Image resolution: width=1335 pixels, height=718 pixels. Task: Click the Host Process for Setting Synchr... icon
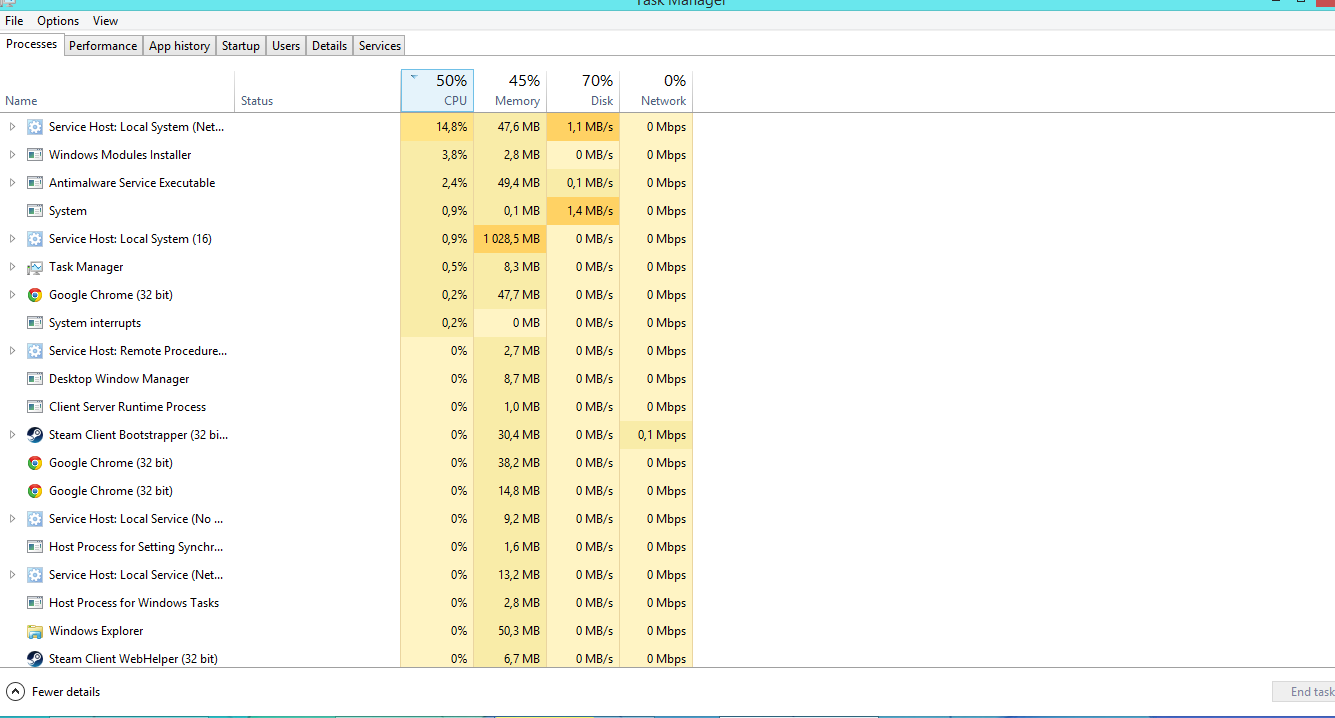35,547
